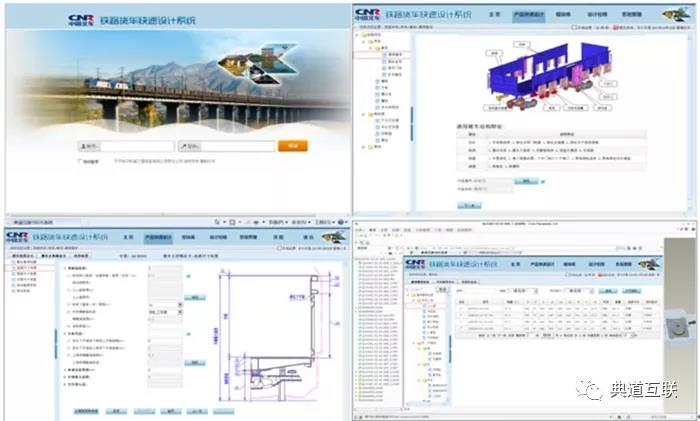Screen dimensions: 700x421
Task: Select the third sub-tab under the section drawing window header
Action: click(x=81, y=256)
